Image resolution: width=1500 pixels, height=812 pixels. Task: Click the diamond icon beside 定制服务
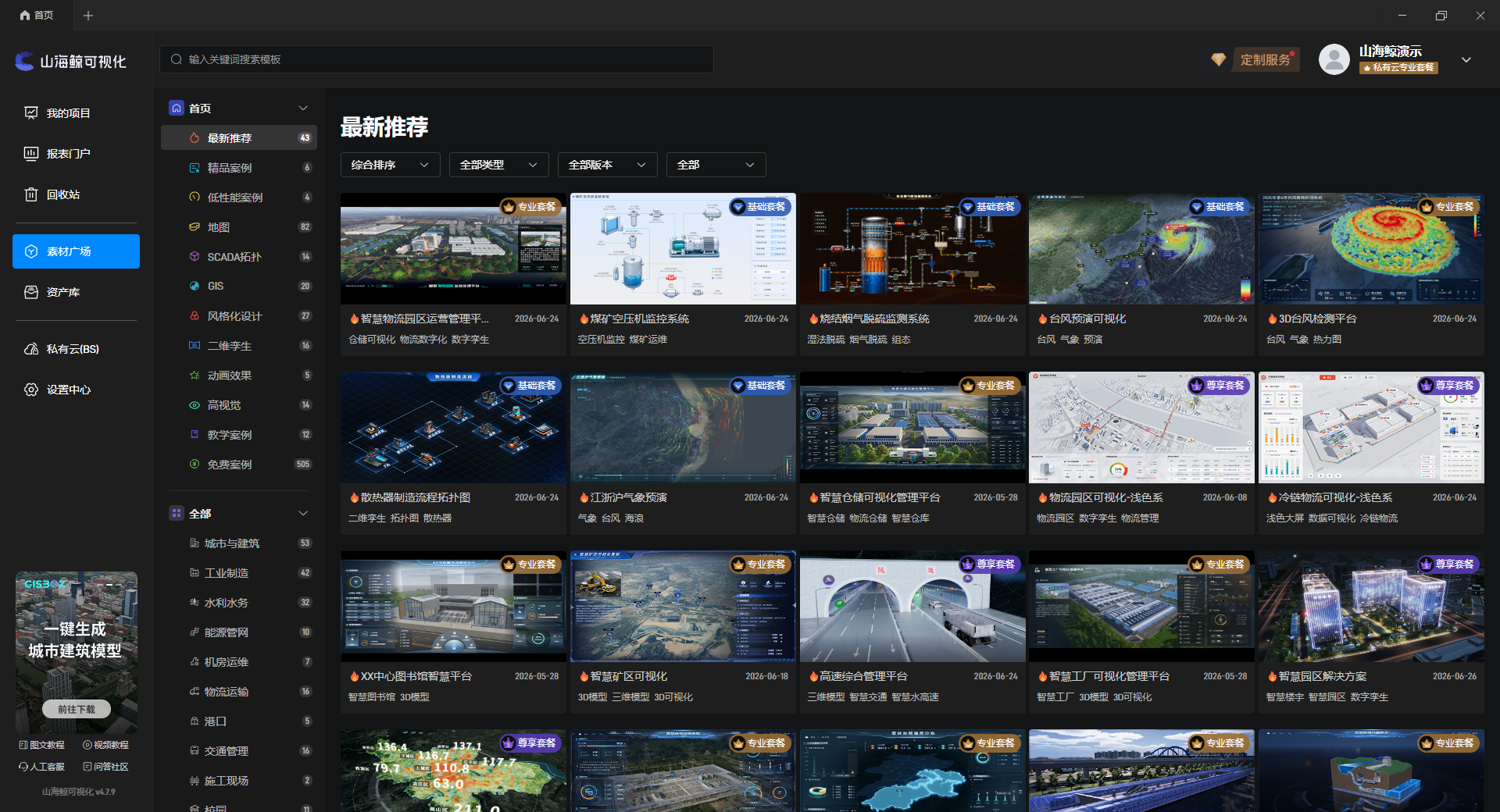pyautogui.click(x=1218, y=59)
